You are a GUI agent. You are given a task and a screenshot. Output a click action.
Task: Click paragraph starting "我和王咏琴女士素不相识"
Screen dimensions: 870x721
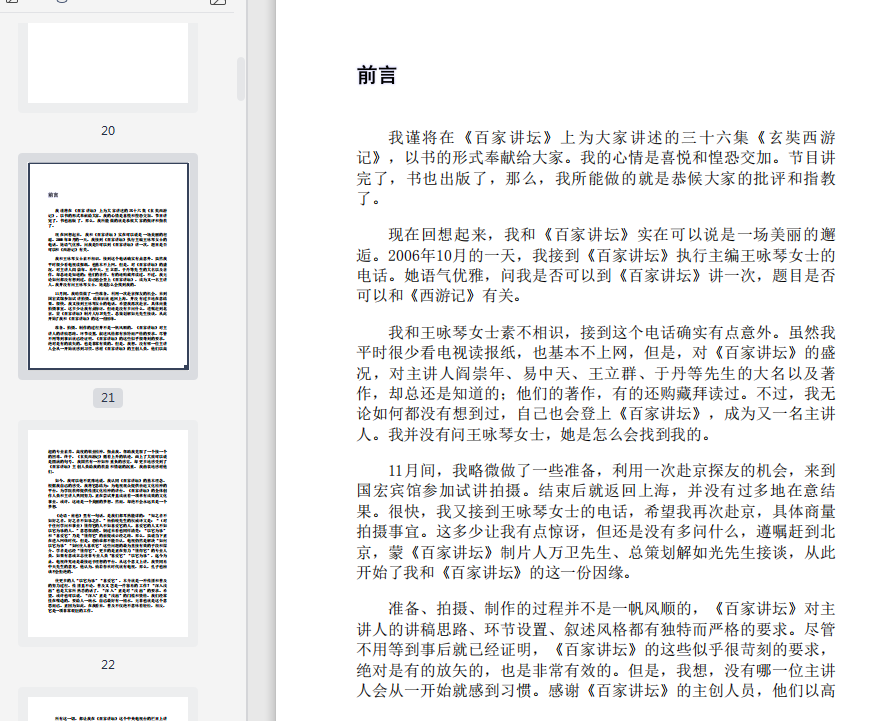(x=596, y=383)
